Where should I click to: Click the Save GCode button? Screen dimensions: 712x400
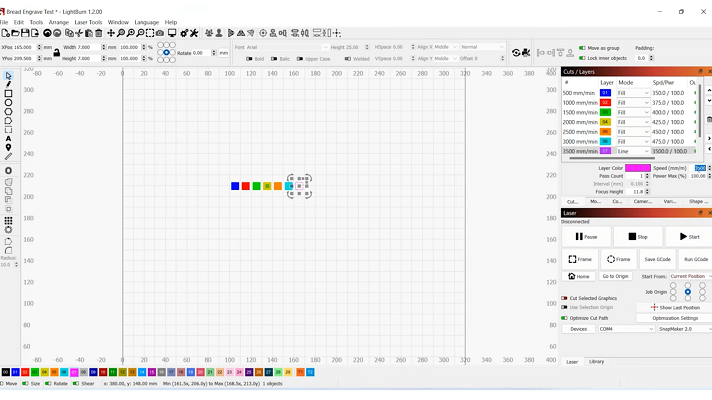pos(658,259)
